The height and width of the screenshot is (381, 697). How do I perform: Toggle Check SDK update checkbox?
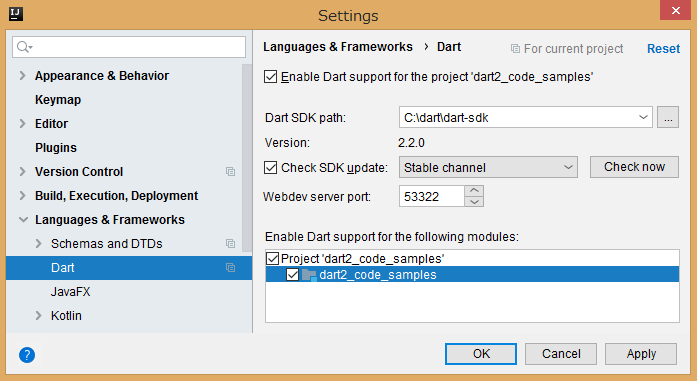270,168
